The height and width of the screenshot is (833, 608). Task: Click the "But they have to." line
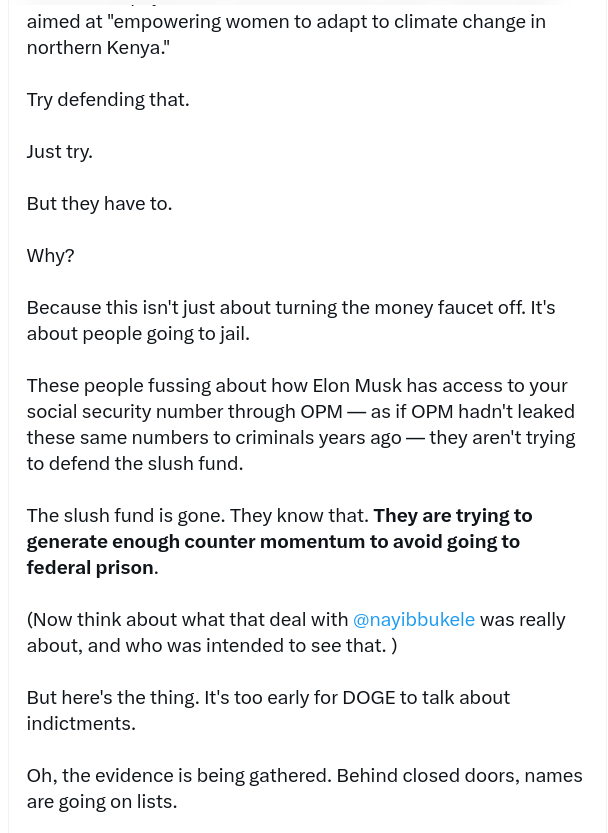[x=99, y=203]
